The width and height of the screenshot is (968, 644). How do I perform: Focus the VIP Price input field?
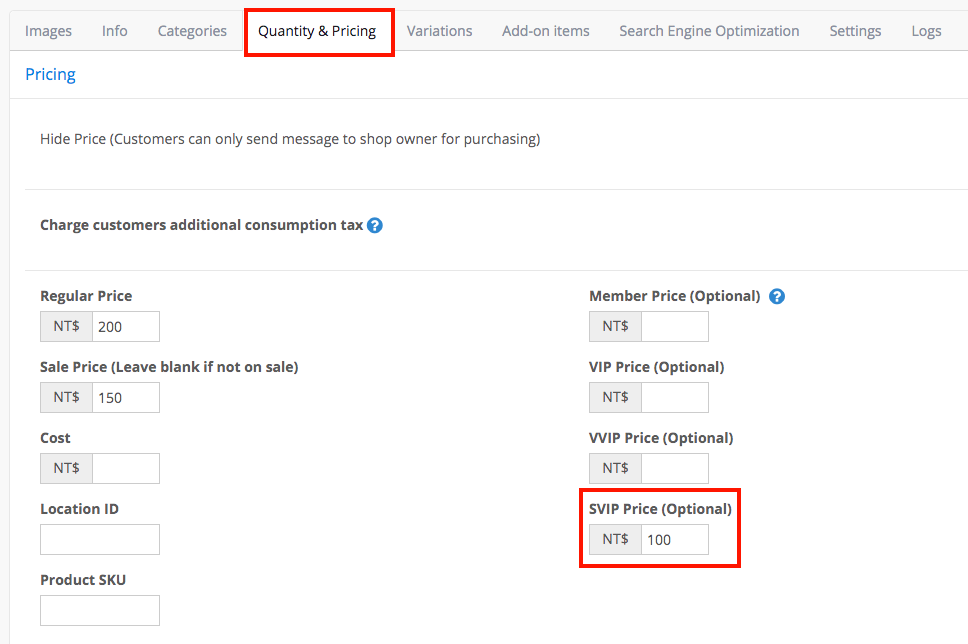[675, 398]
